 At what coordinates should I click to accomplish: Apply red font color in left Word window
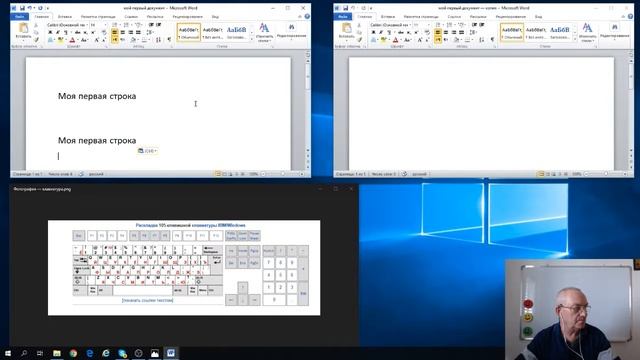(x=72, y=40)
